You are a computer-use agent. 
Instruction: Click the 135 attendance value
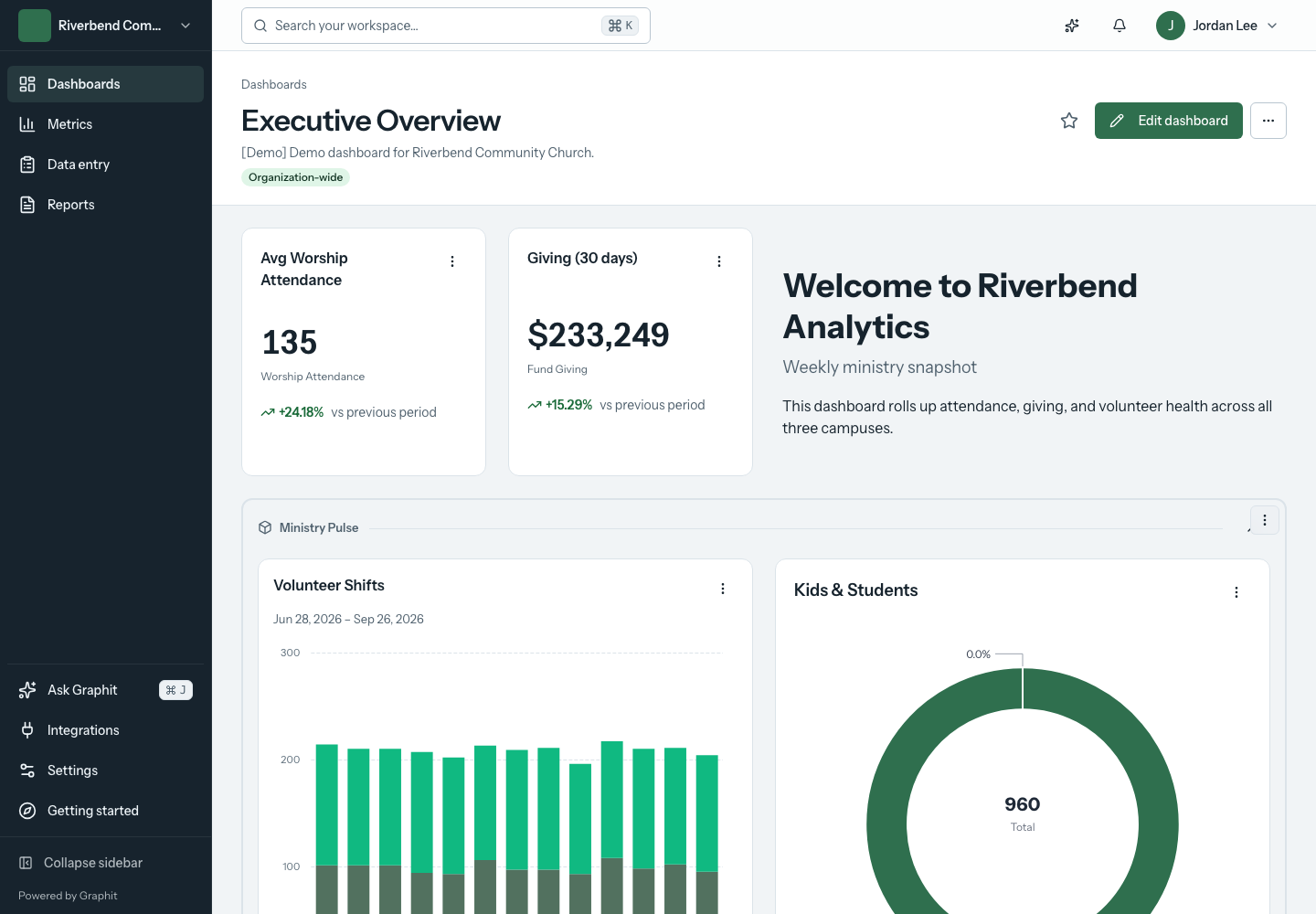pyautogui.click(x=290, y=343)
